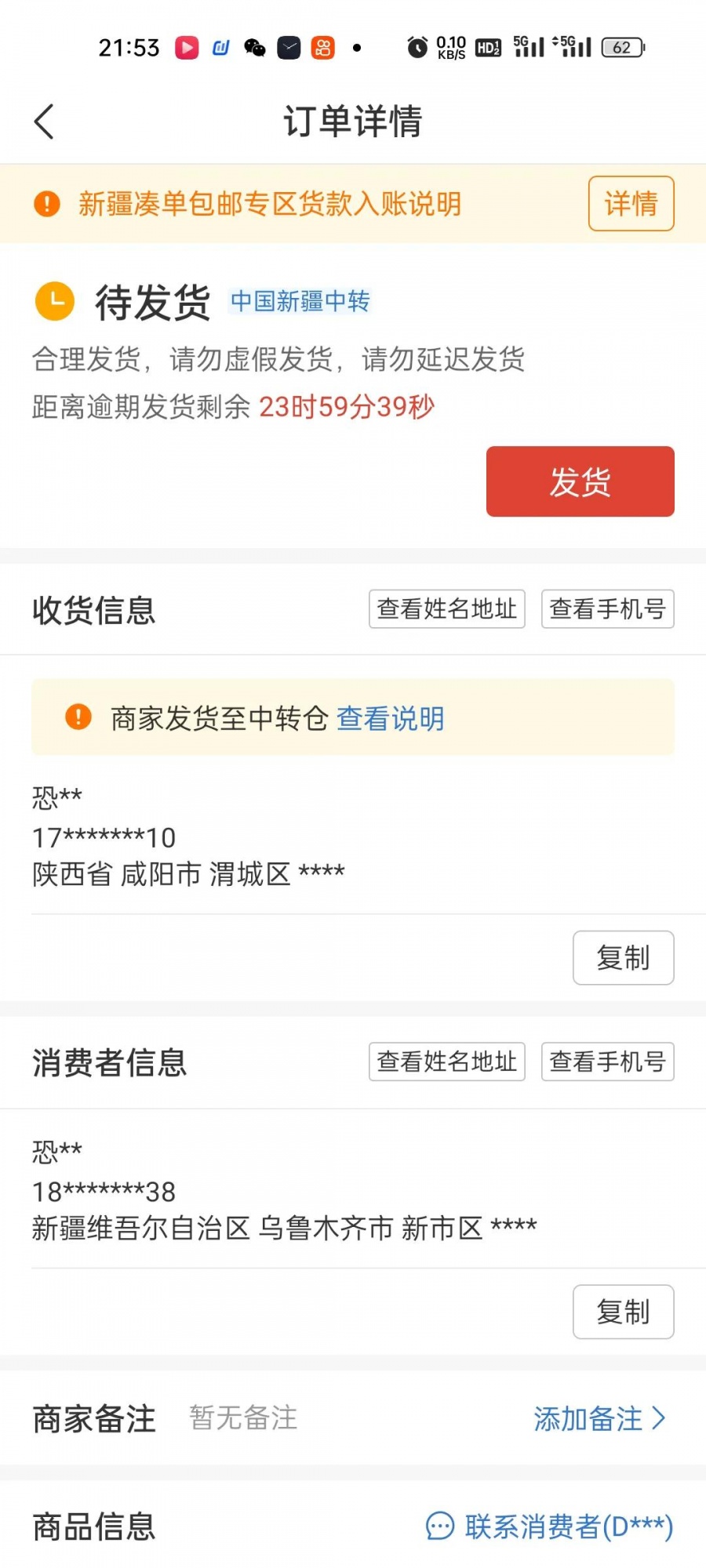Tap the back arrow icon
The height and width of the screenshot is (1568, 706).
[45, 122]
